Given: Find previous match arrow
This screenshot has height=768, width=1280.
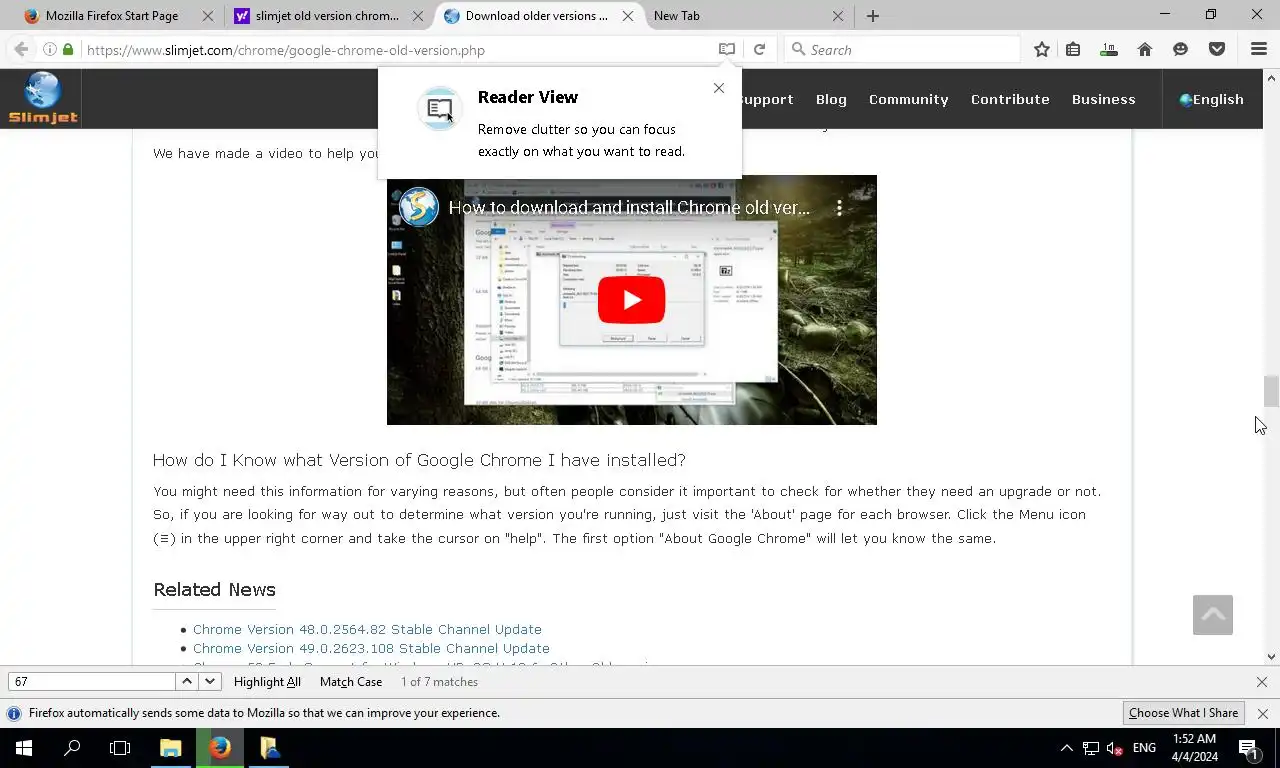Looking at the screenshot, I should [x=186, y=681].
